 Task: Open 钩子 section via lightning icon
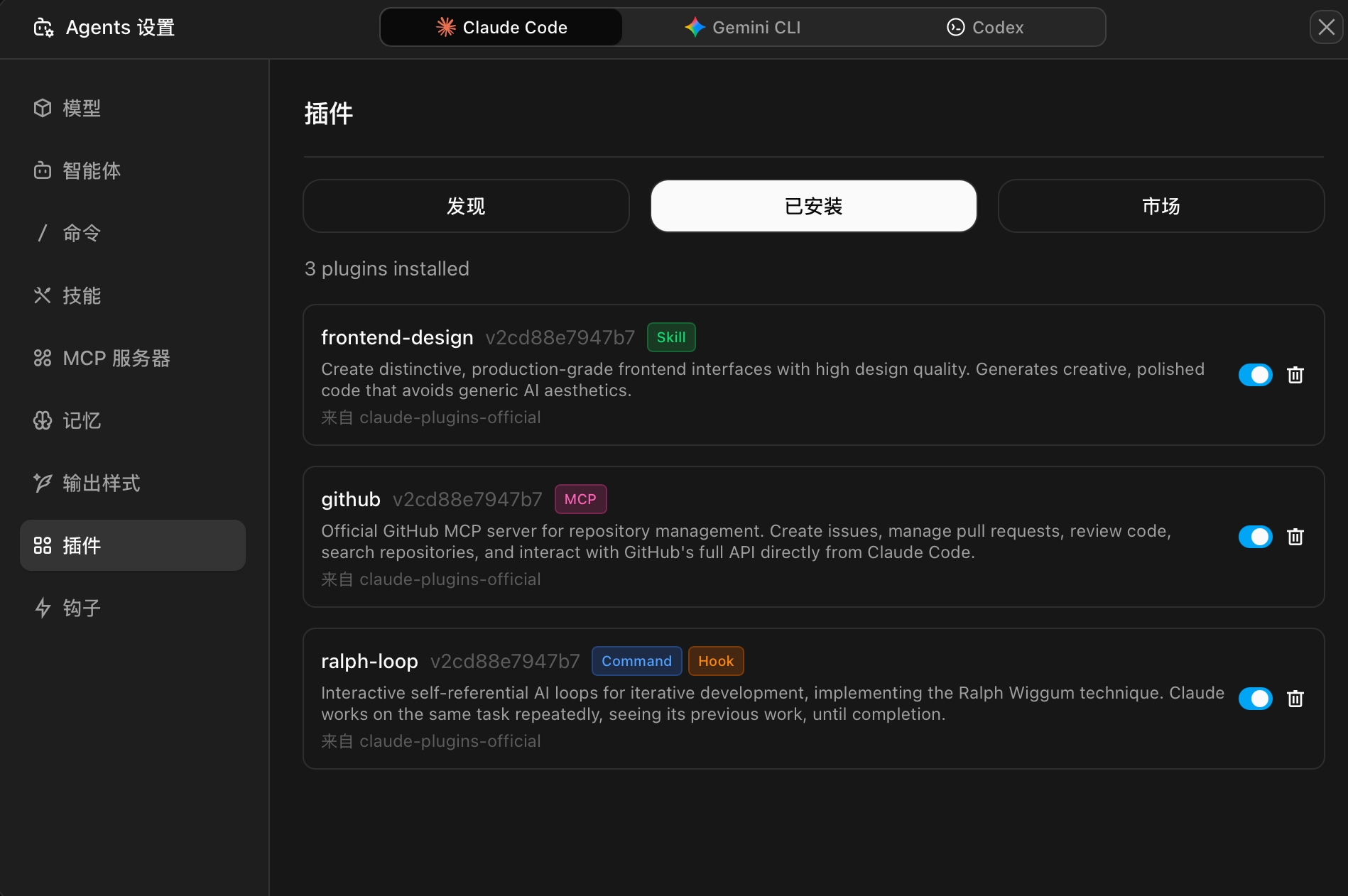(43, 608)
